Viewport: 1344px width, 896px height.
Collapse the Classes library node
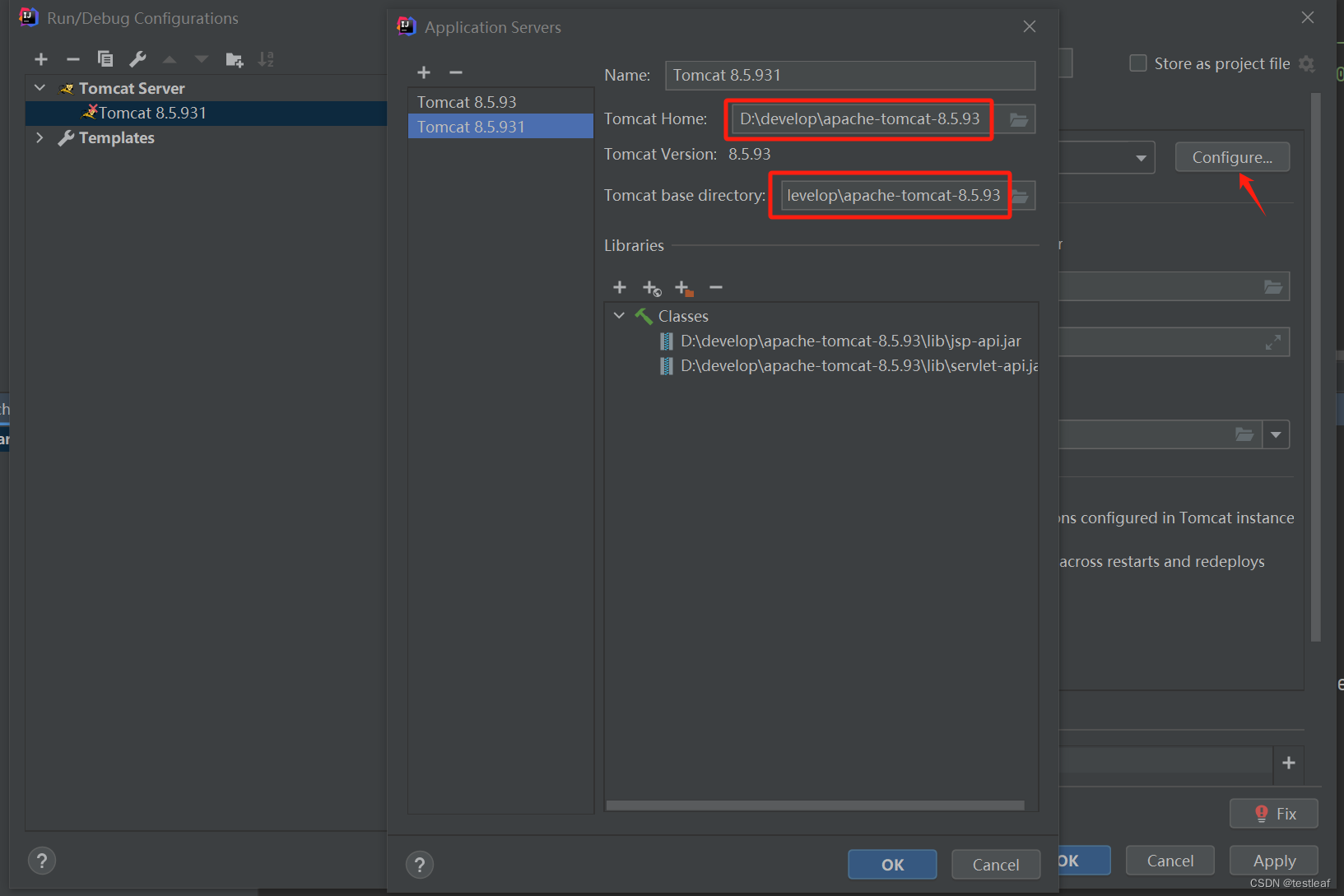pos(619,316)
